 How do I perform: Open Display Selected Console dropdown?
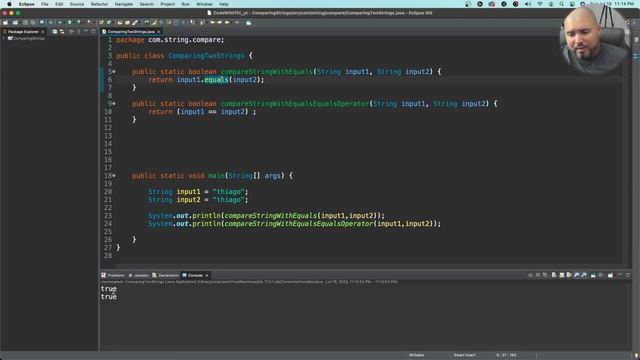pyautogui.click(x=600, y=275)
